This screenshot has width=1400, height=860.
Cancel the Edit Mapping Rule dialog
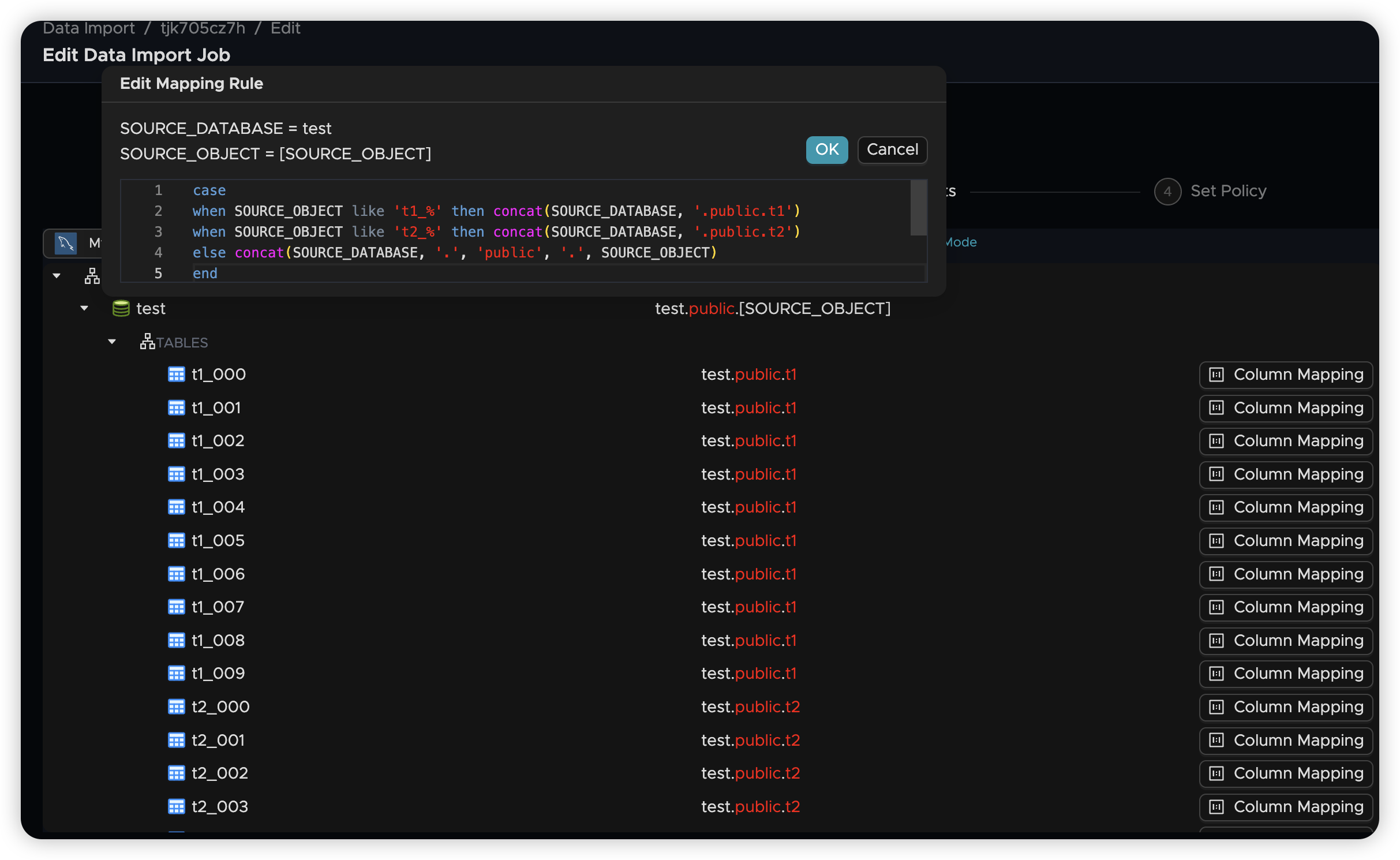(x=892, y=149)
